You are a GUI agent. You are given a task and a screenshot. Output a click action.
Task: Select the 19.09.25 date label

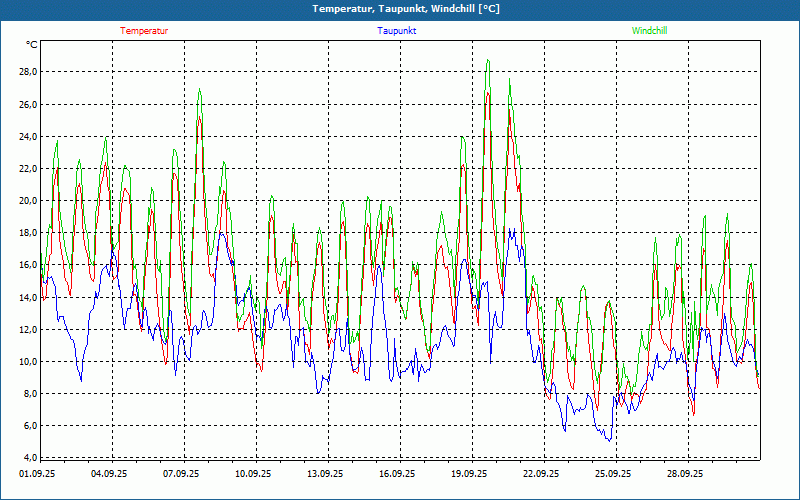pyautogui.click(x=469, y=474)
